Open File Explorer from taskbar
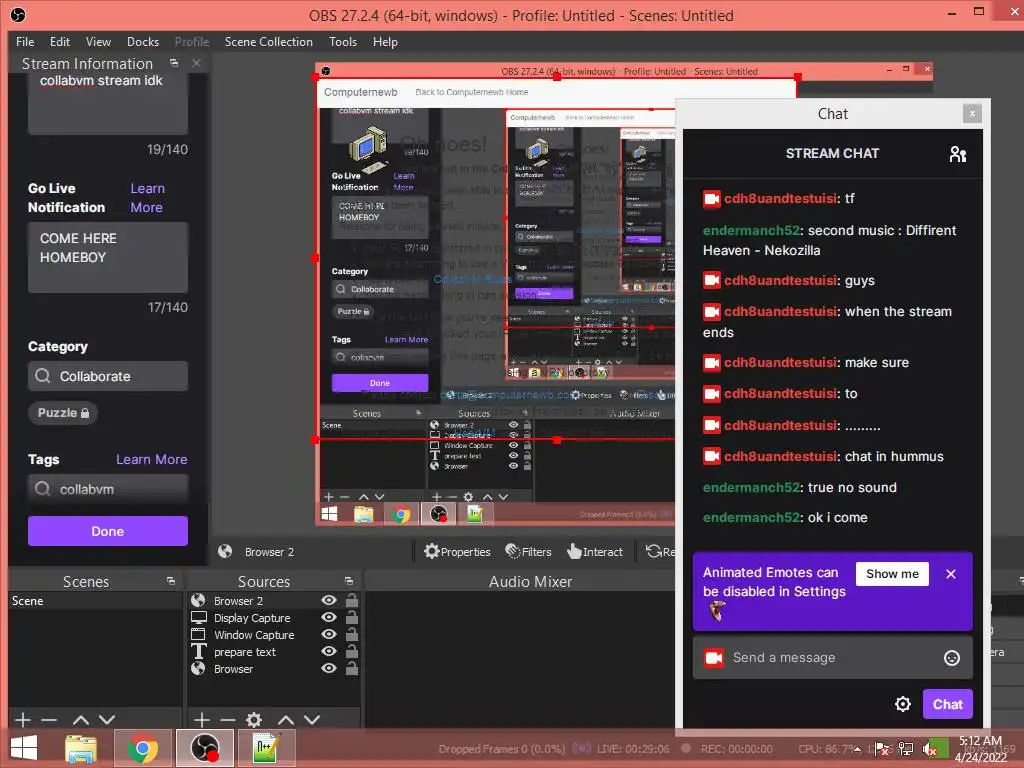 [81, 748]
